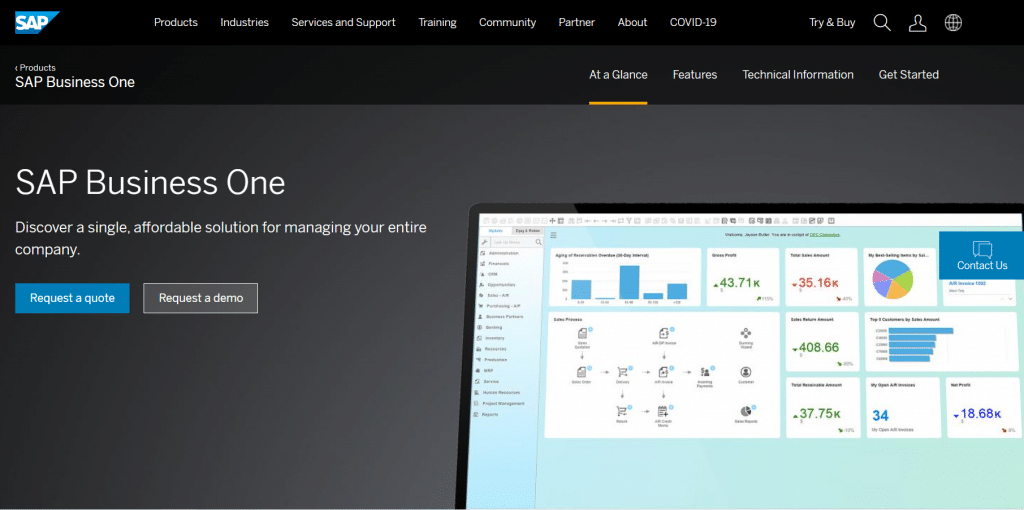Click the Customer process icon
This screenshot has height=510, width=1024.
(x=746, y=372)
